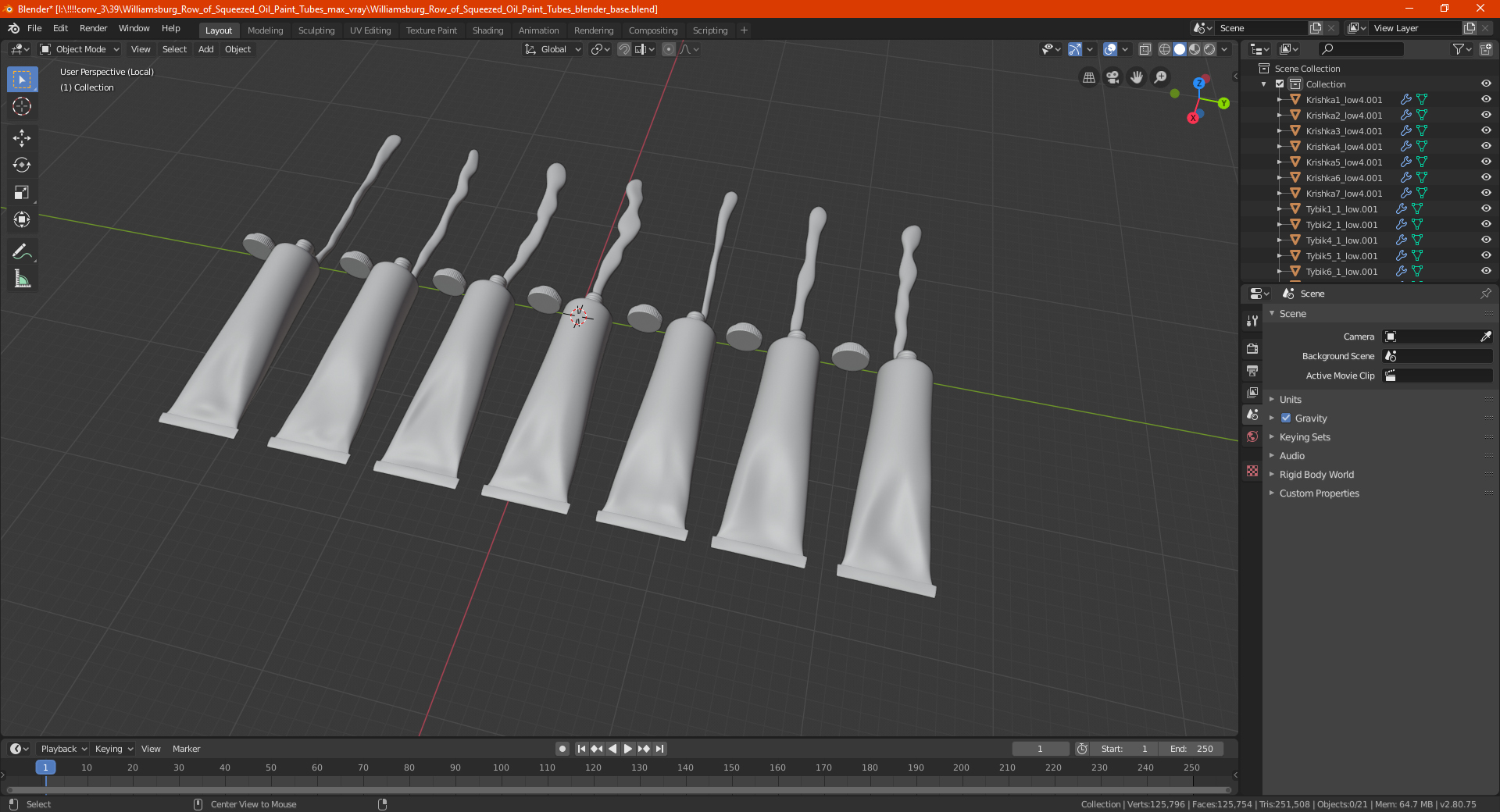1500x812 pixels.
Task: Activate the Scale tool
Action: (x=22, y=192)
